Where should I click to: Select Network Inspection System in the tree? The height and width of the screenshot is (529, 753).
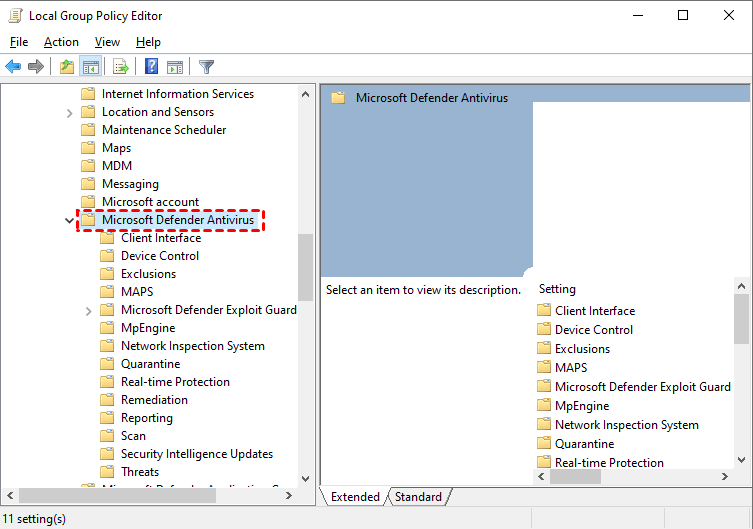[193, 346]
